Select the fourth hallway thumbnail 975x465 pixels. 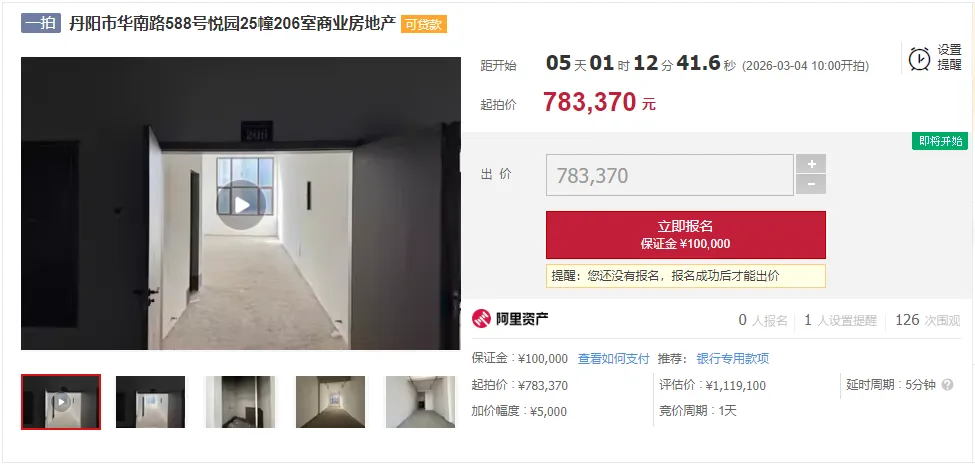[330, 402]
